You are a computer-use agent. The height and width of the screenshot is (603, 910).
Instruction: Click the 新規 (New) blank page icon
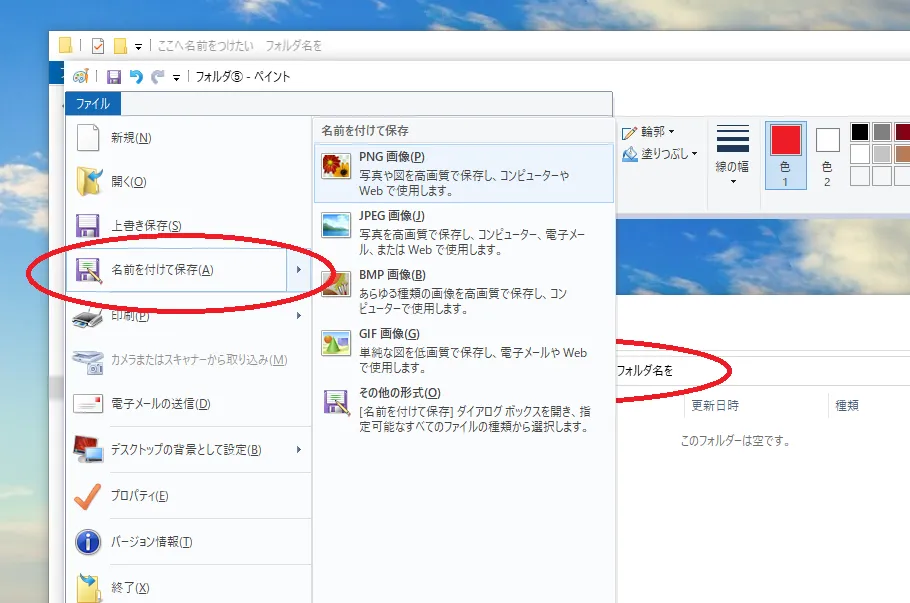tap(89, 138)
